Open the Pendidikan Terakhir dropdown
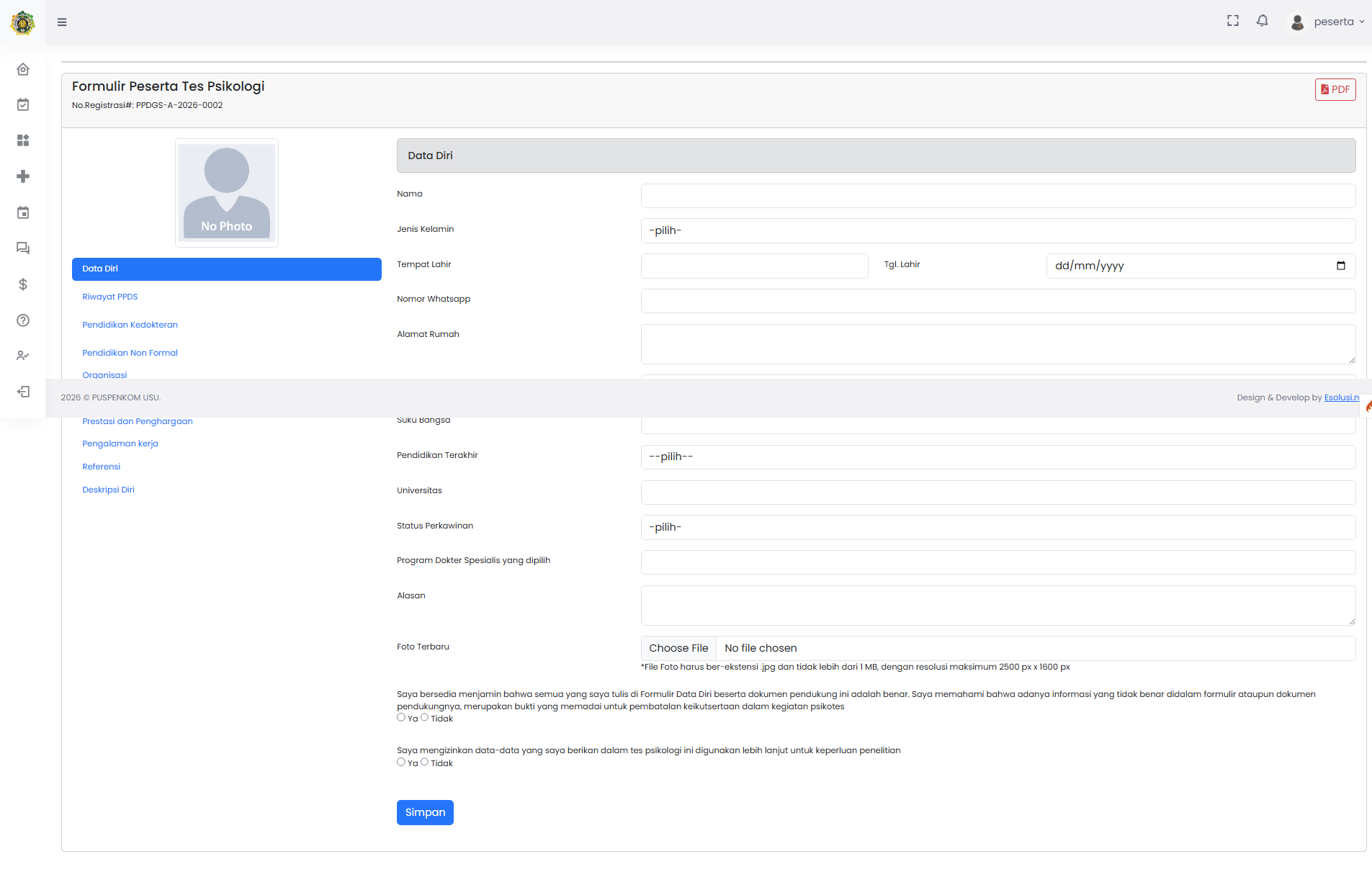Image resolution: width=1372 pixels, height=890 pixels. click(998, 457)
